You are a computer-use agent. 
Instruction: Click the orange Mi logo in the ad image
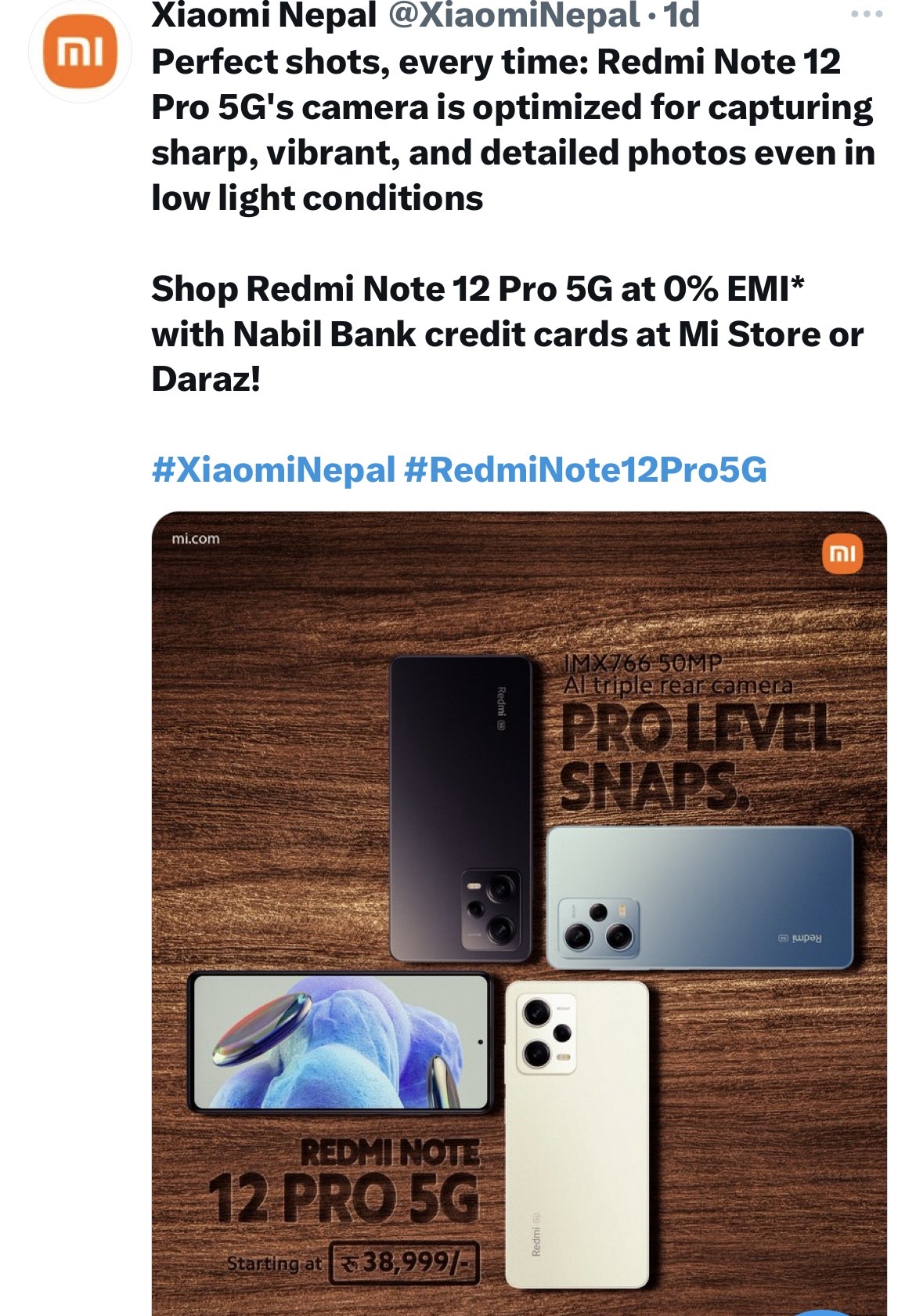(x=842, y=554)
